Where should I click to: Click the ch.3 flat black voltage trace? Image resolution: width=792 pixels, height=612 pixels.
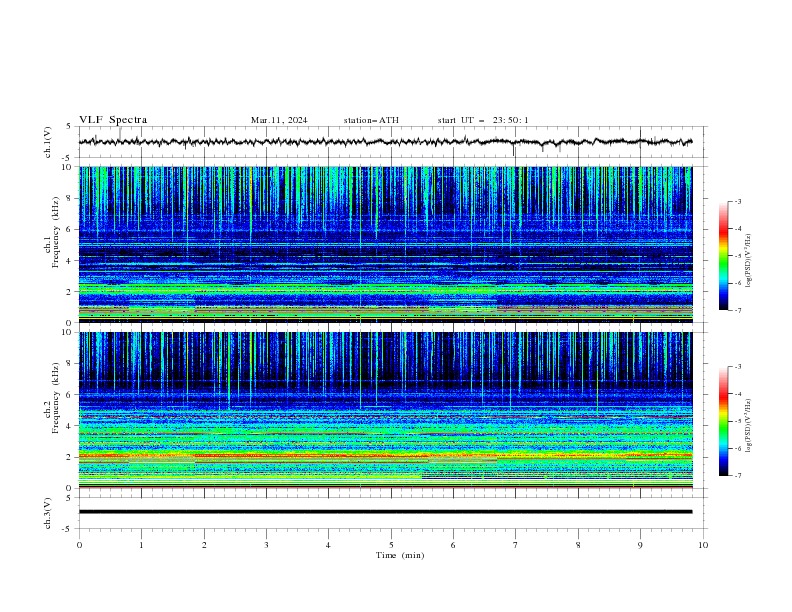point(385,512)
